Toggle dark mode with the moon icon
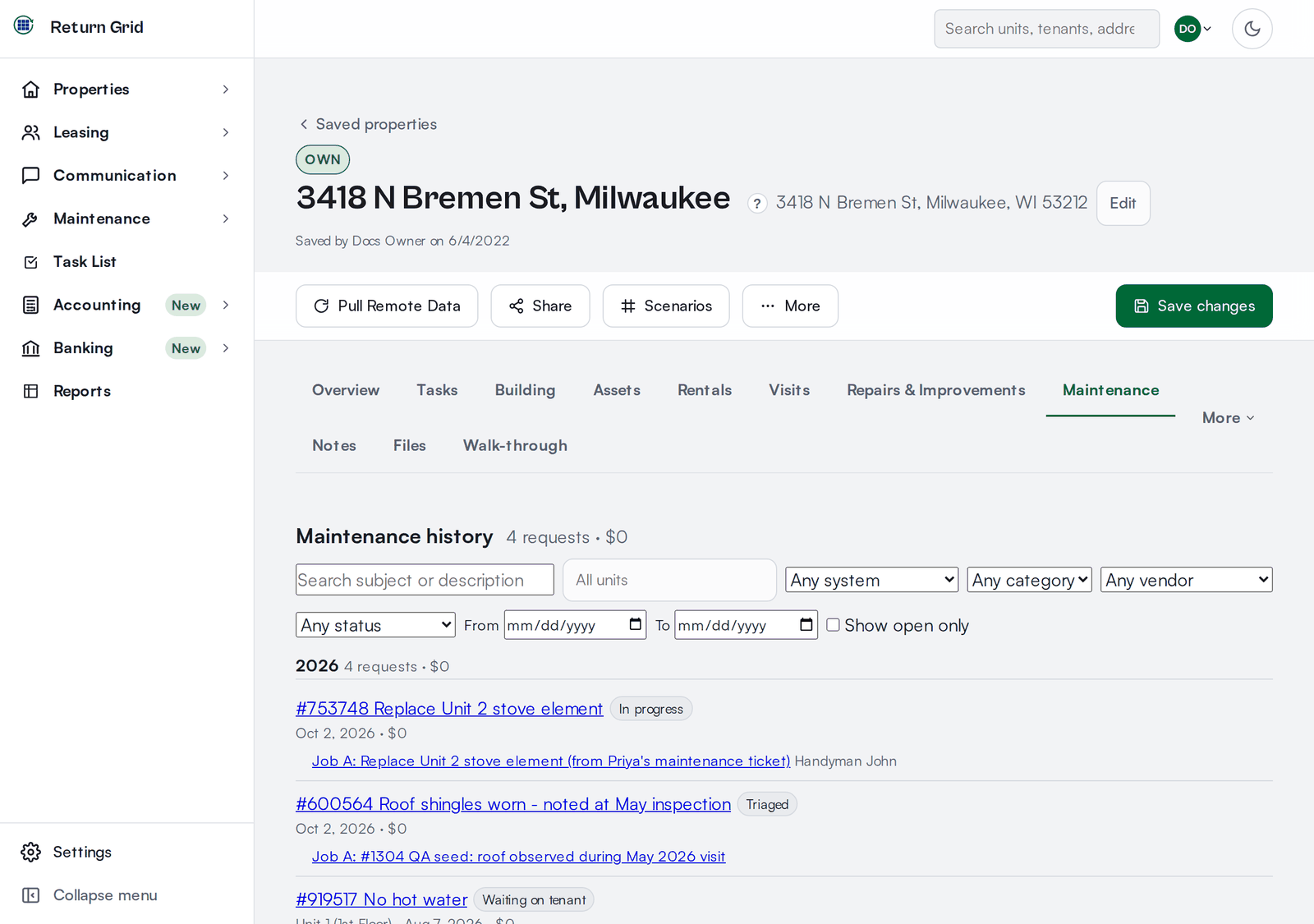1314x924 pixels. [1252, 29]
